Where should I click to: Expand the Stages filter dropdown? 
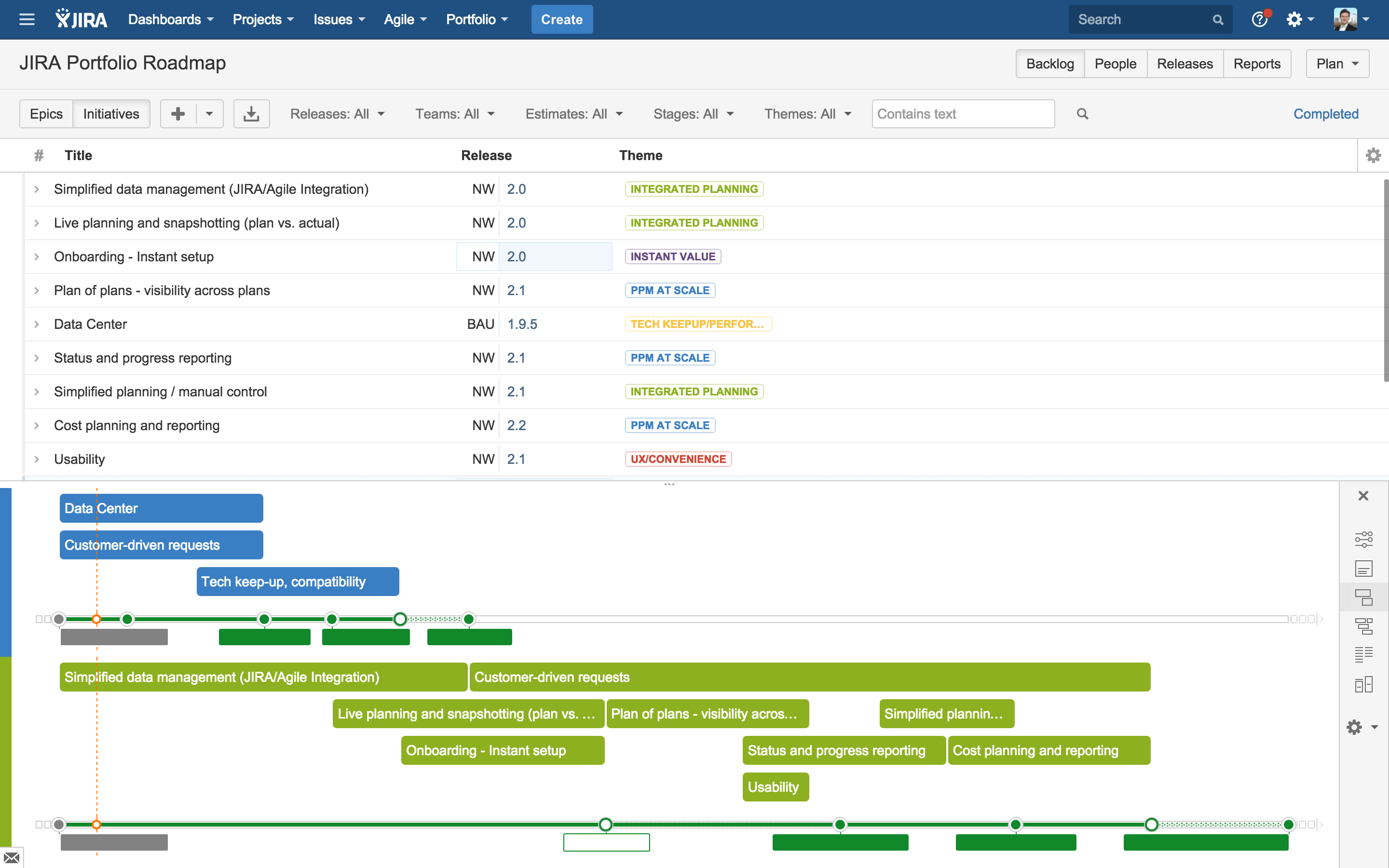(695, 113)
